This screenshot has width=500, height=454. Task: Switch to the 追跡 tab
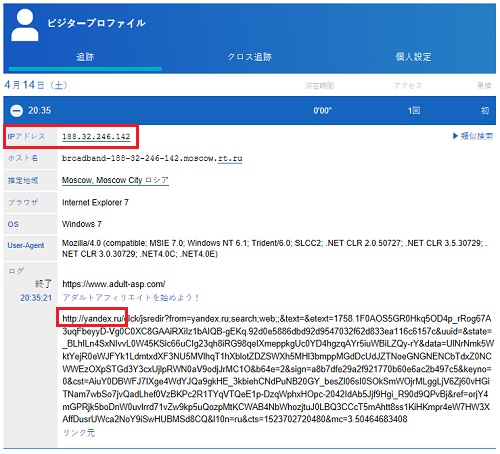click(85, 57)
